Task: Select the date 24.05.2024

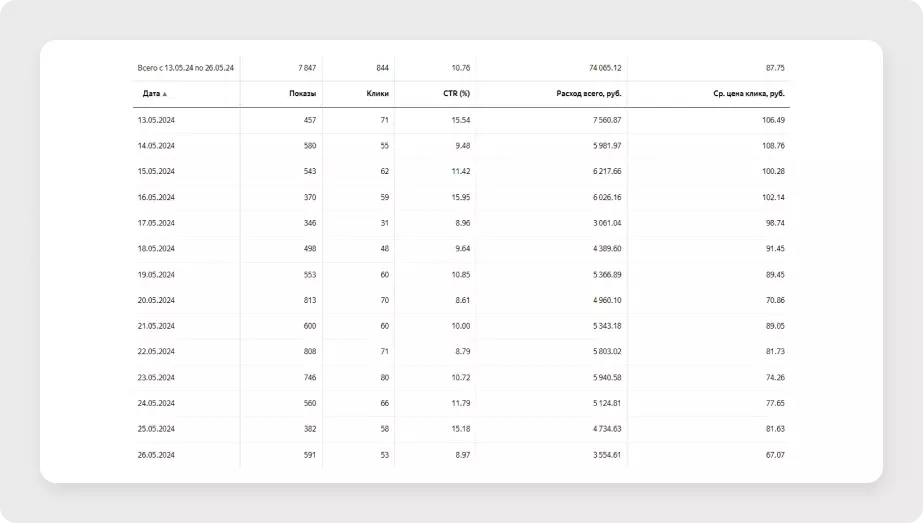Action: tap(156, 403)
